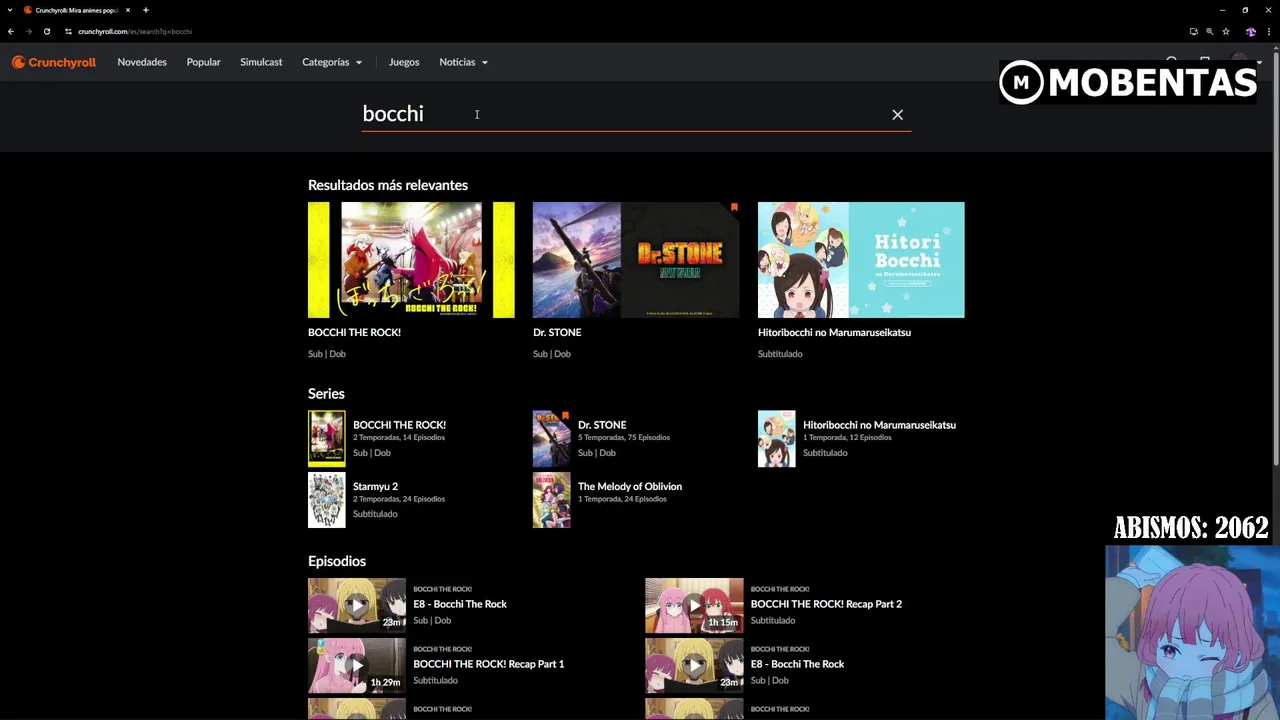Open Chrome's three-dot menu

tap(1268, 31)
